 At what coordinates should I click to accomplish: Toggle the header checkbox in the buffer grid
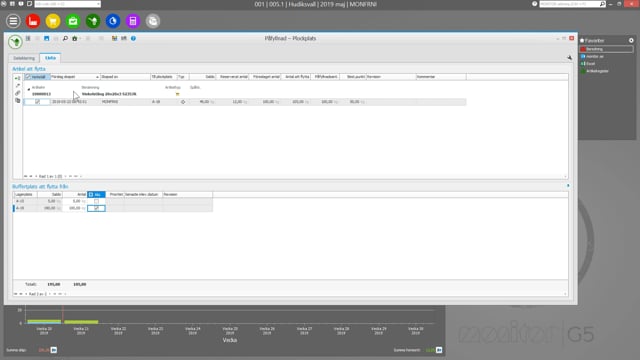coord(91,195)
